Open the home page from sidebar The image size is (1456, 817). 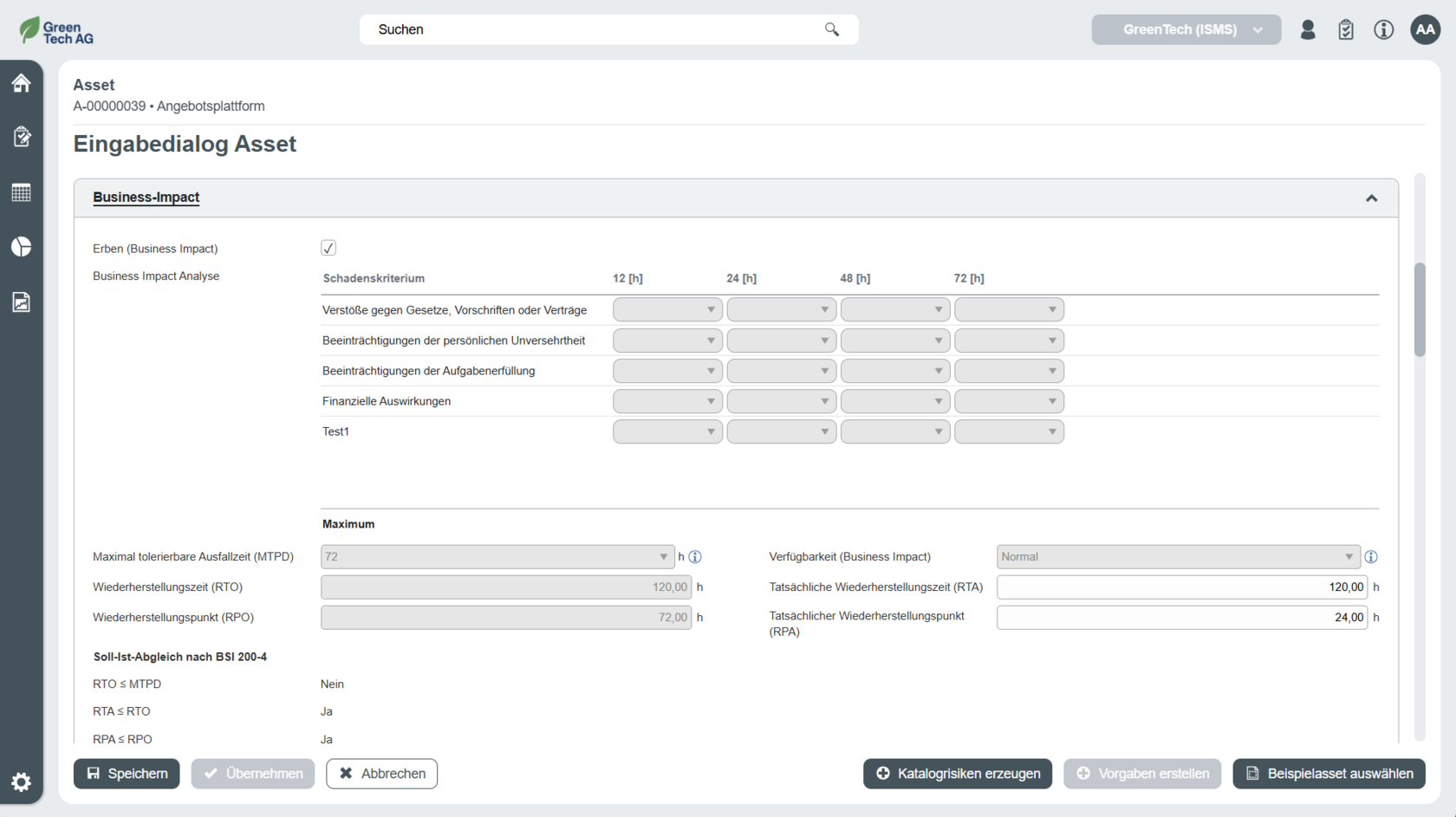click(22, 83)
